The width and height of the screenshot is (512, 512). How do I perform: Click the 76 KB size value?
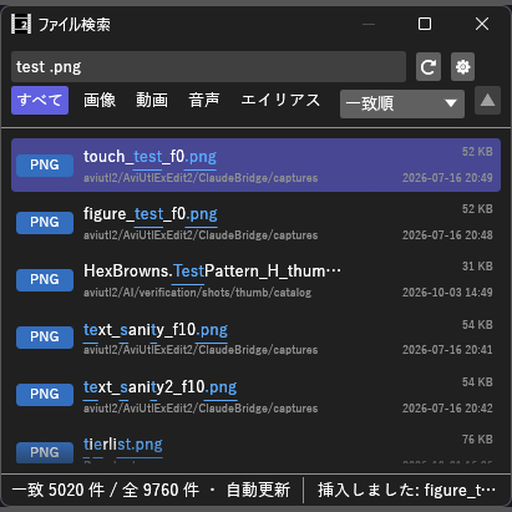tap(477, 439)
